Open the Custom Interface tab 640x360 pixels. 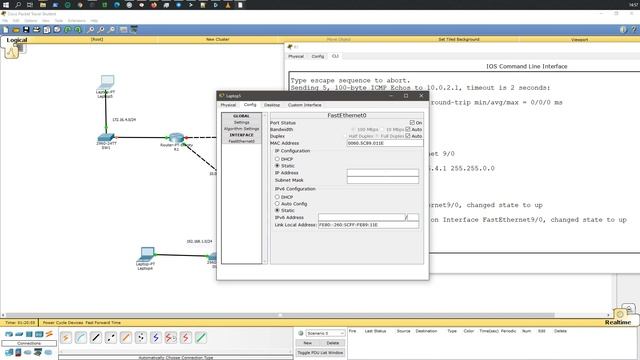tap(304, 105)
